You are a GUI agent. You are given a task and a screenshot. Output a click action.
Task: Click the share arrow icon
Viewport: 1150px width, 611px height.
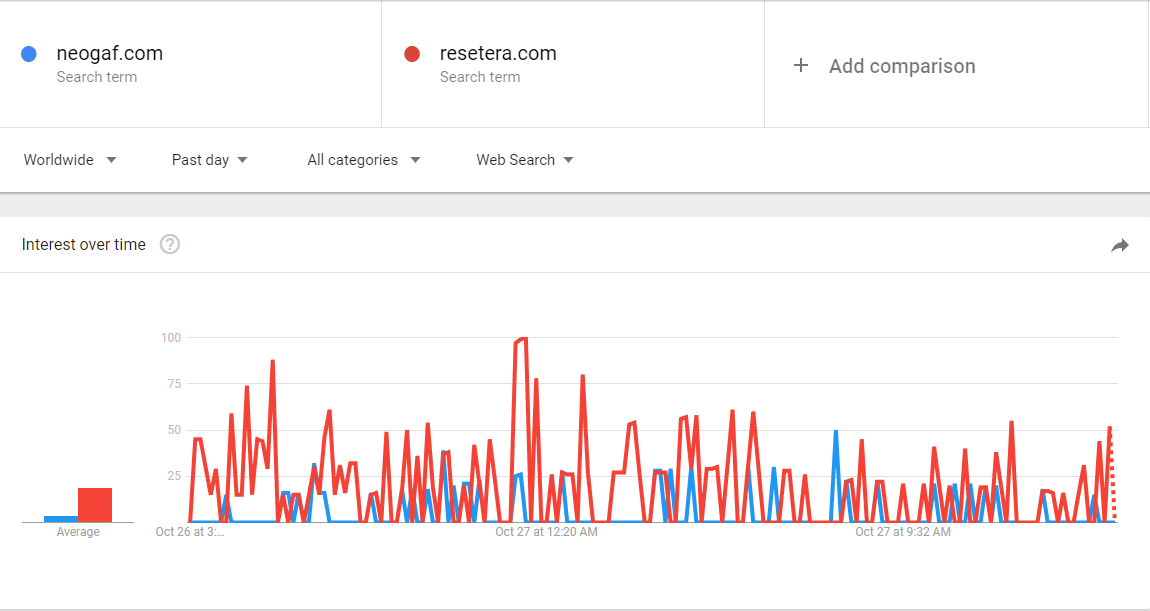pos(1119,245)
